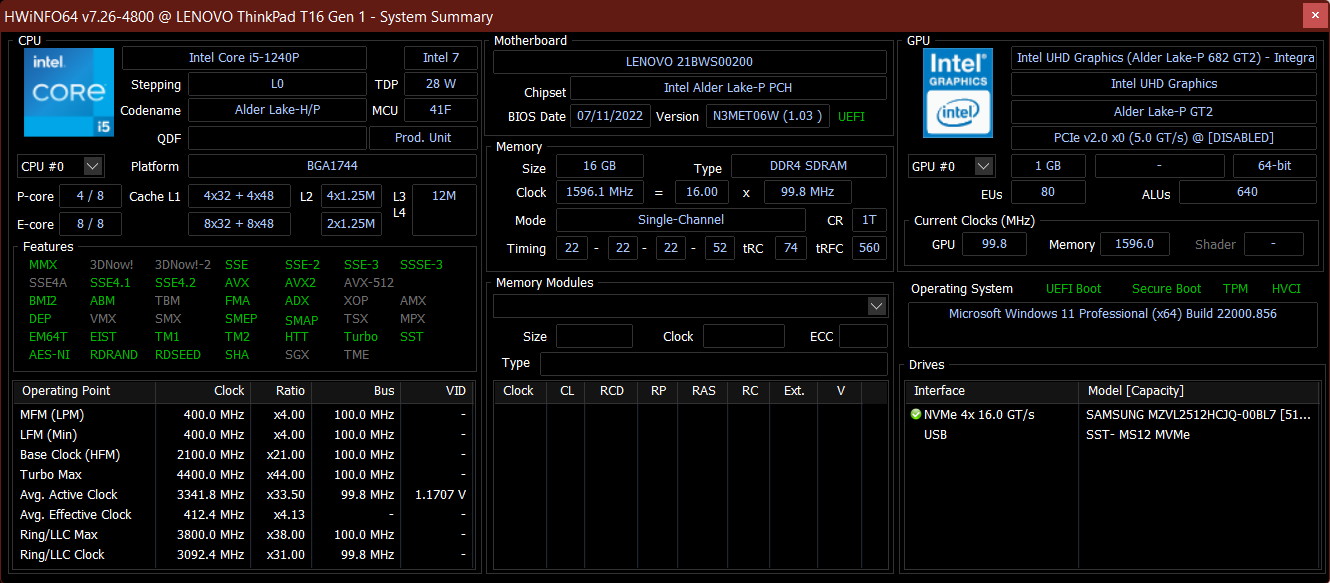Click the Platform value BGA1744
This screenshot has width=1330, height=583.
pos(333,166)
